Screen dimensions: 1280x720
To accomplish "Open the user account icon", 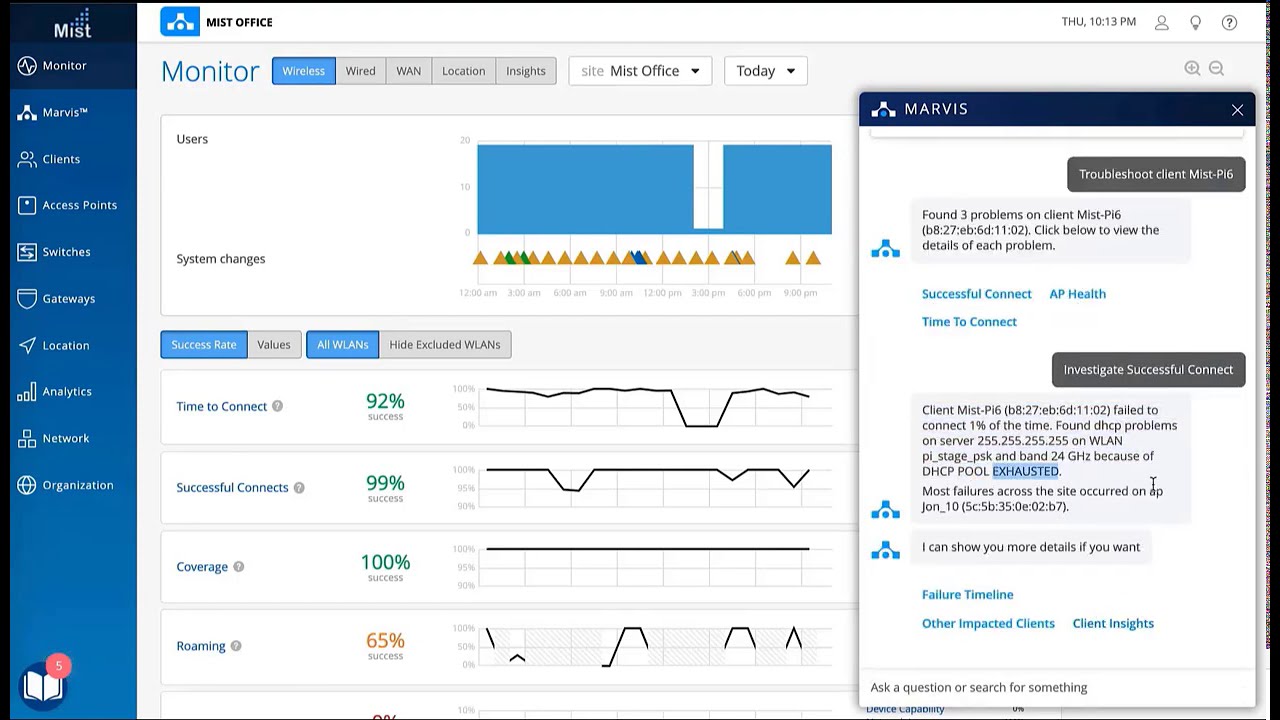I will (1161, 22).
